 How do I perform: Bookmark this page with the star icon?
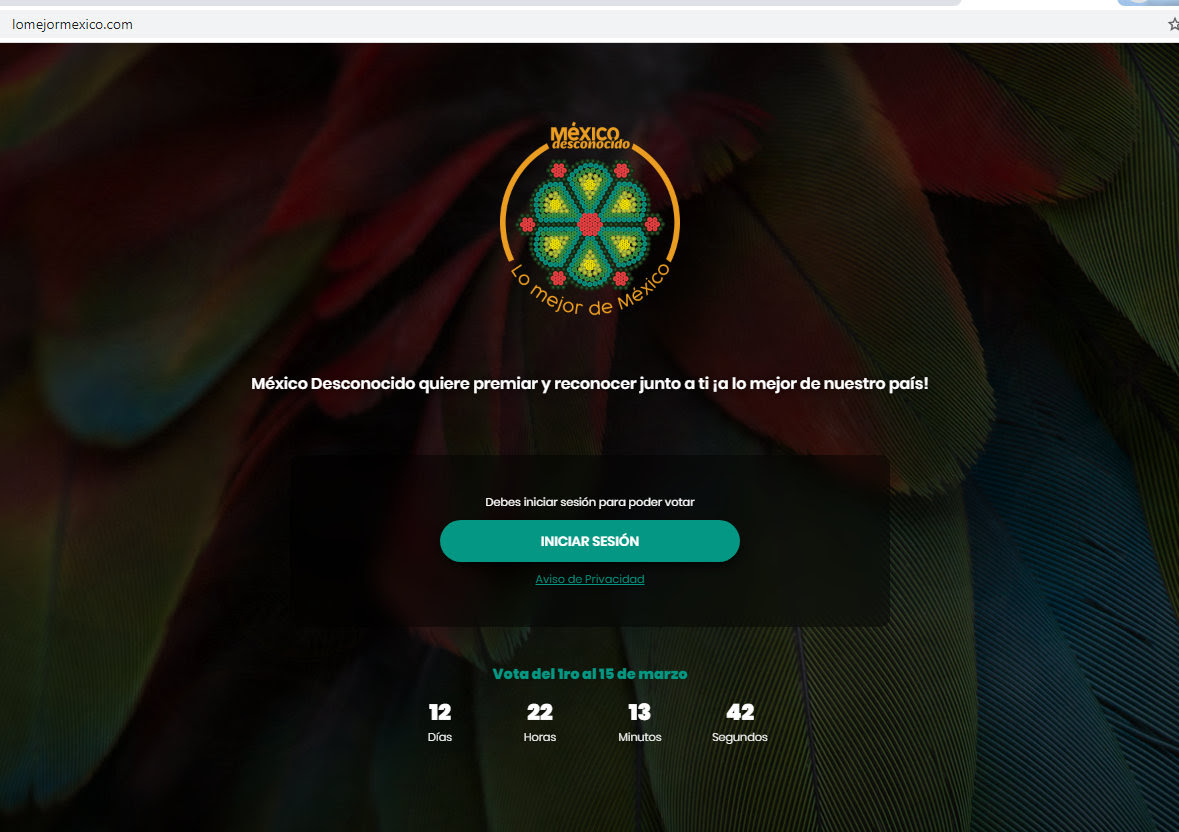[x=1174, y=24]
